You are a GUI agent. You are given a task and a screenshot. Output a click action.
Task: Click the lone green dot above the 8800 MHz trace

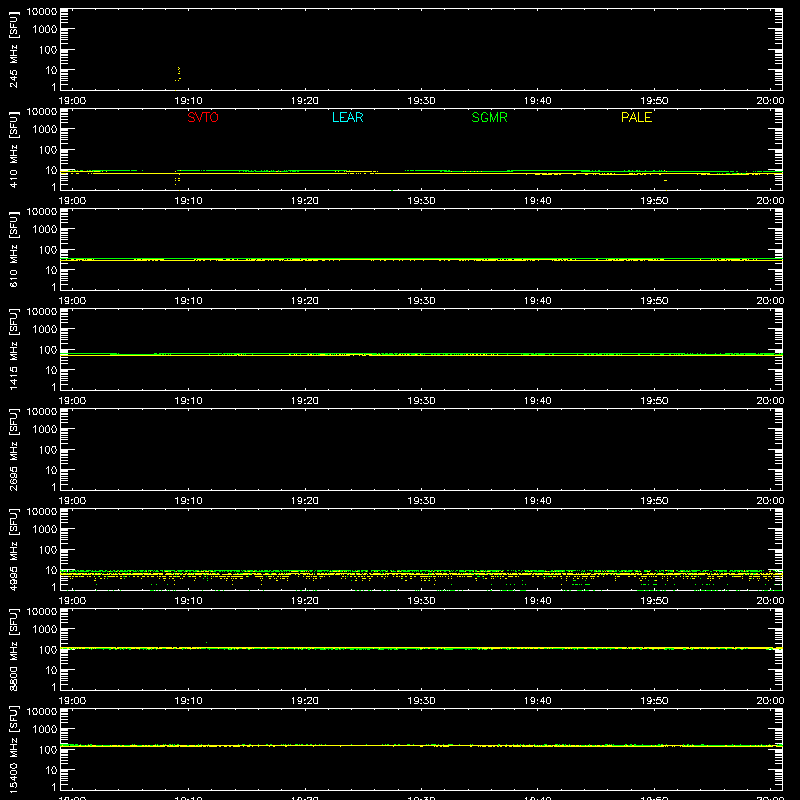206,642
